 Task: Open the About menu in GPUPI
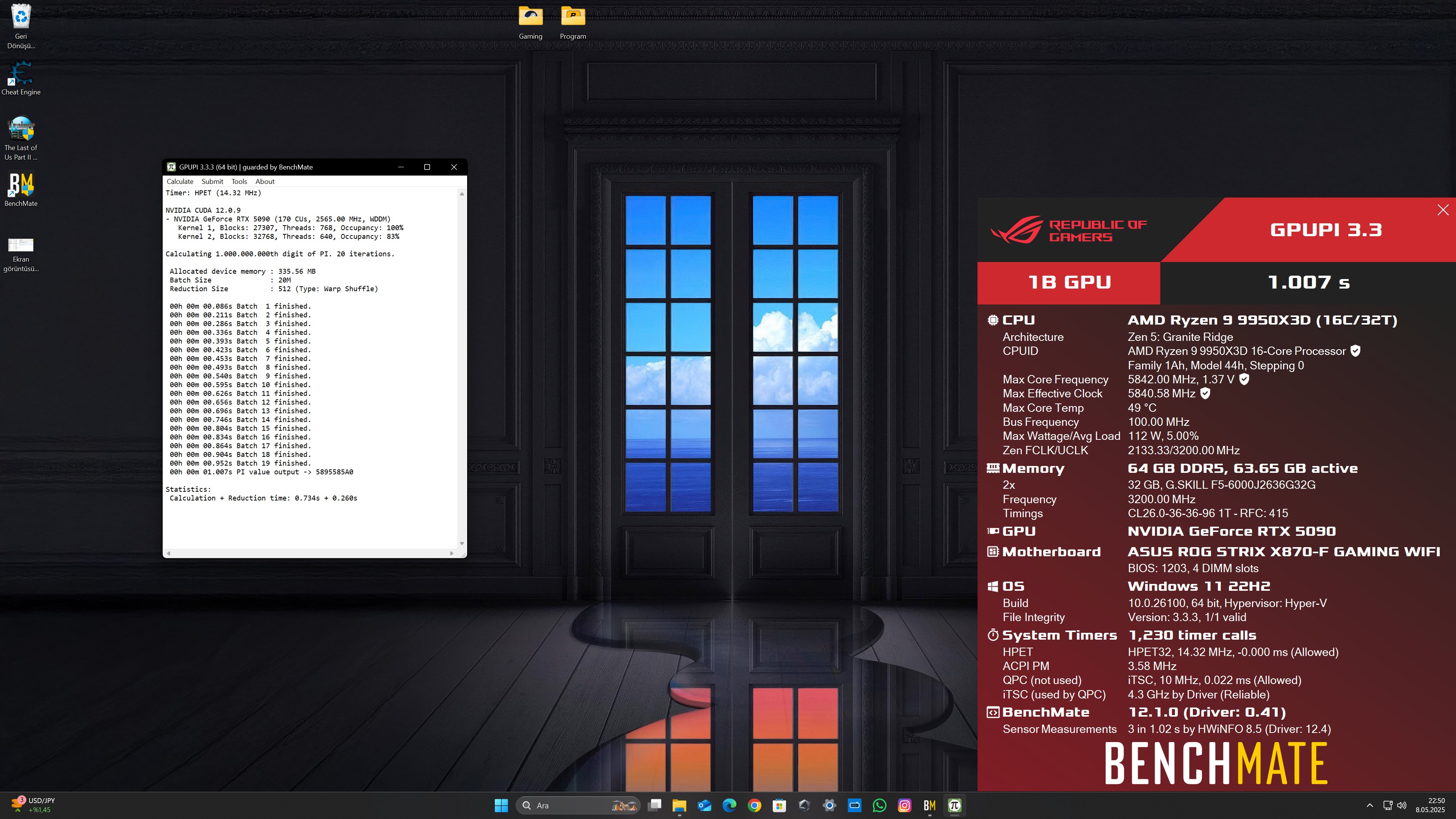pos(265,182)
